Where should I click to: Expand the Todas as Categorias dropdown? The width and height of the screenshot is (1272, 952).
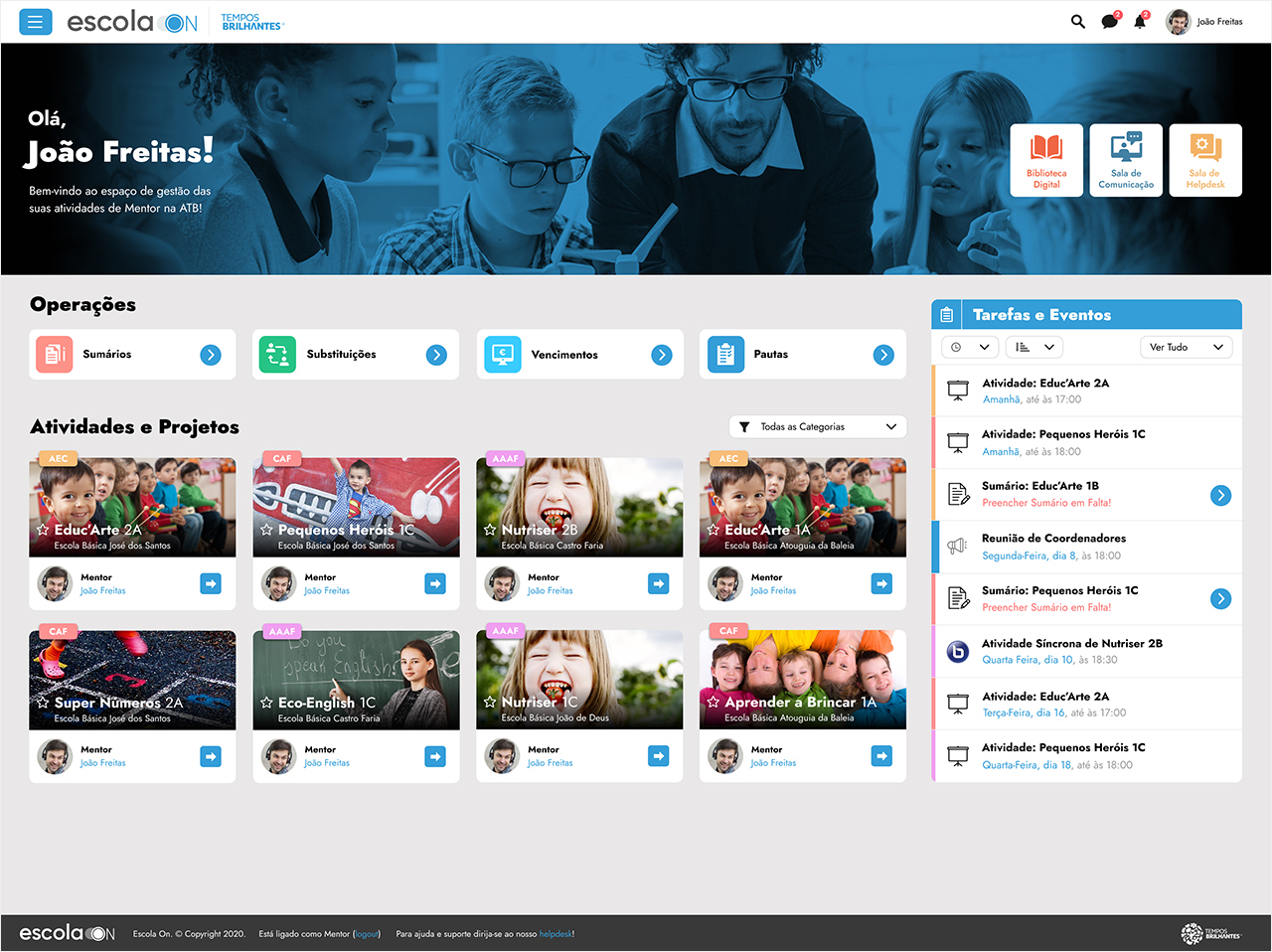pyautogui.click(x=818, y=426)
